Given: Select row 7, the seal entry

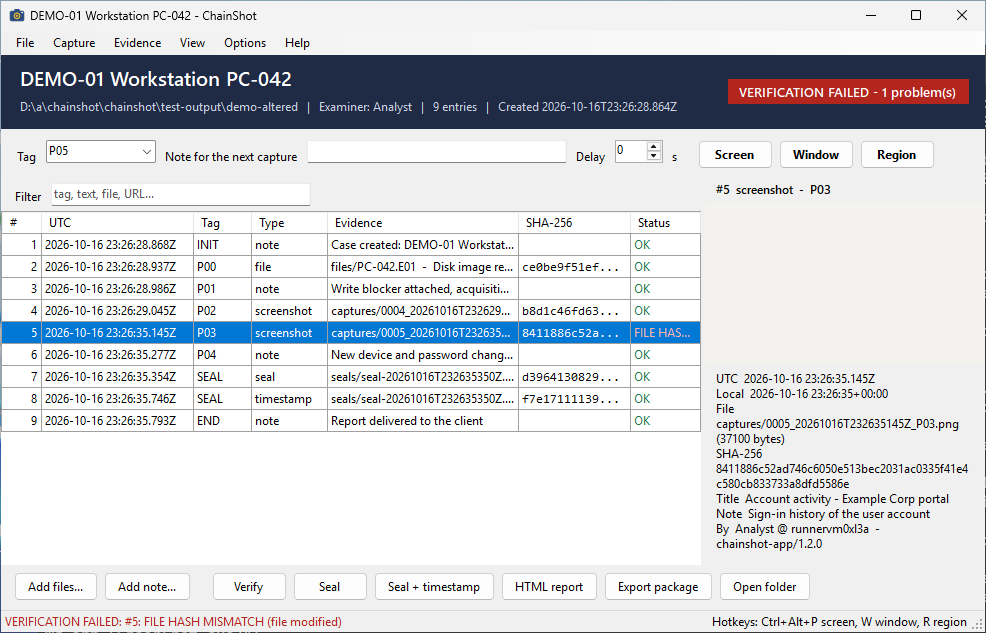Looking at the screenshot, I should 351,377.
